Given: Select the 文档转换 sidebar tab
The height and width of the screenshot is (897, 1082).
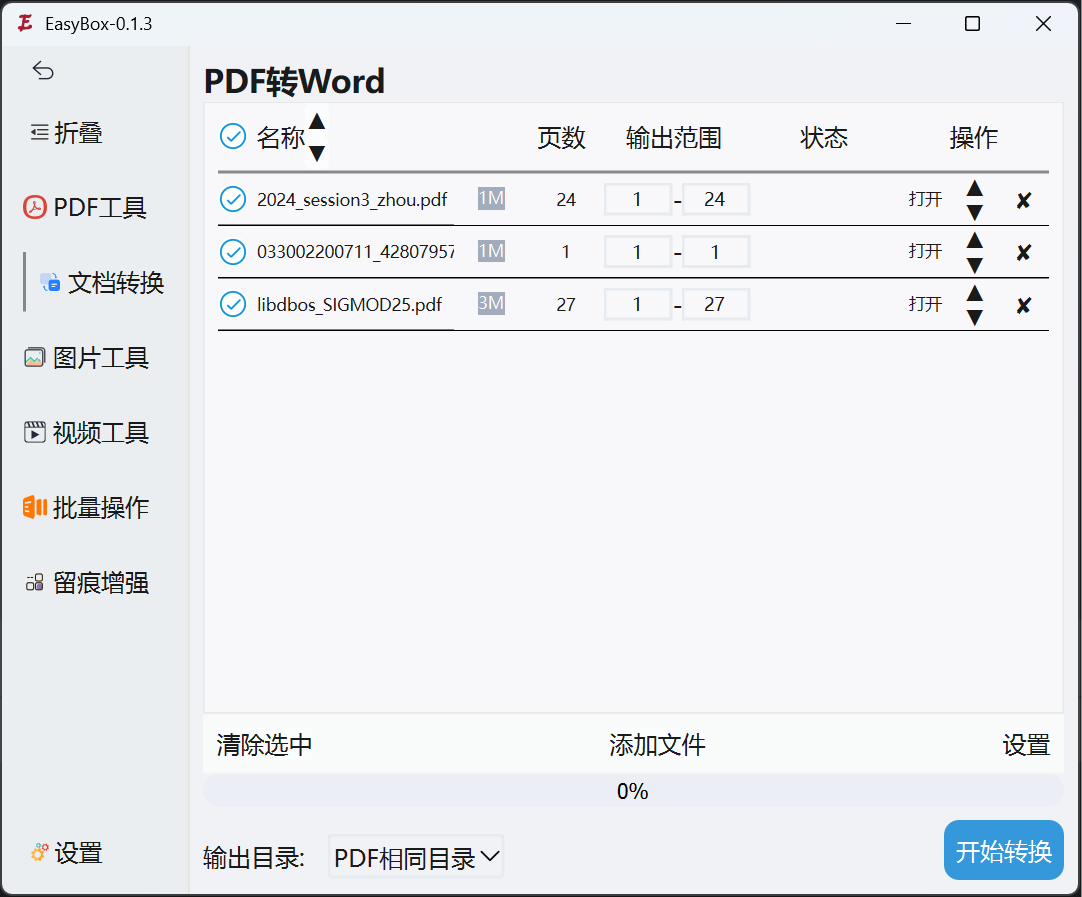Looking at the screenshot, I should pos(101,282).
